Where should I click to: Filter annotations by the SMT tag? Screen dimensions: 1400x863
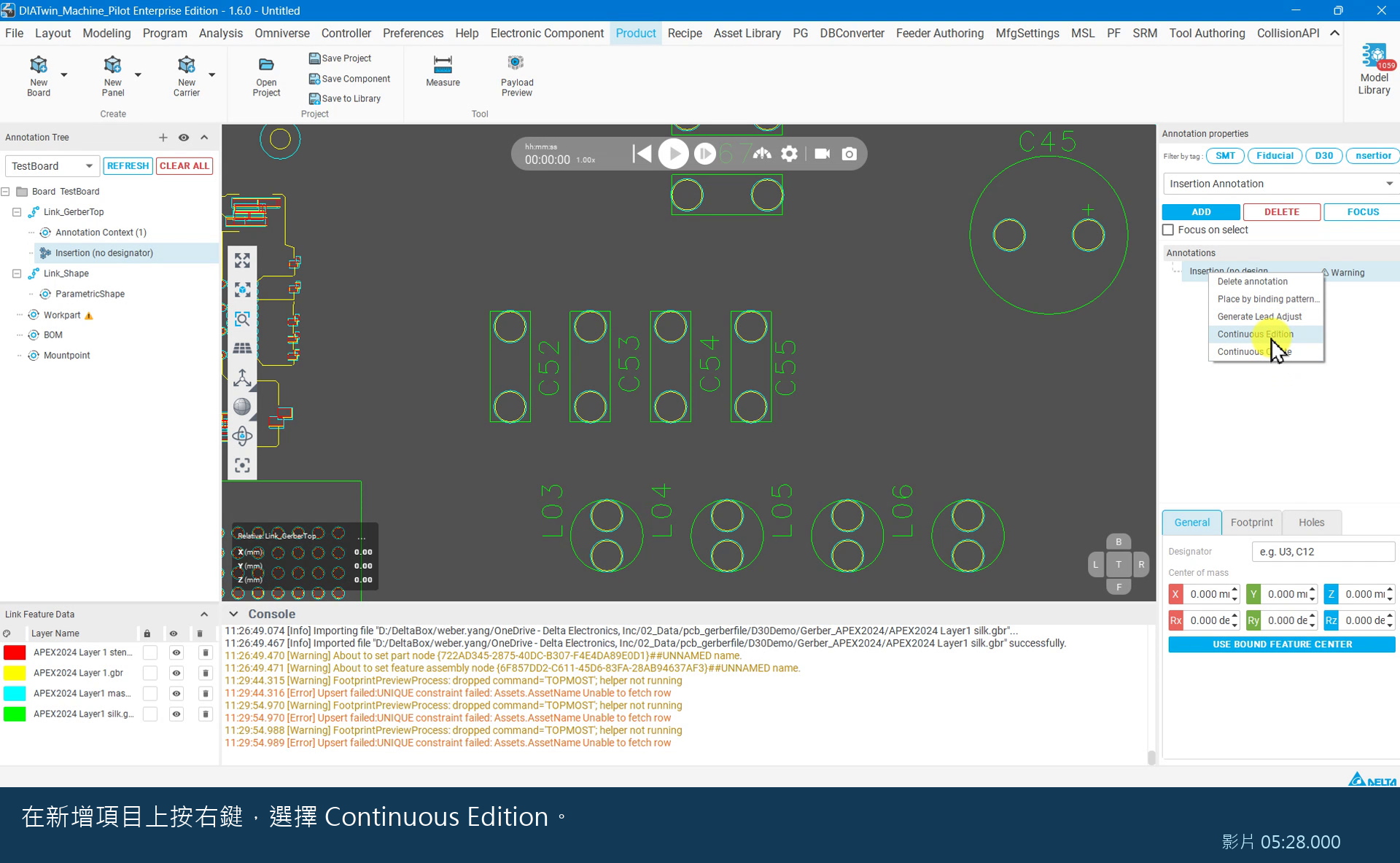tap(1225, 156)
